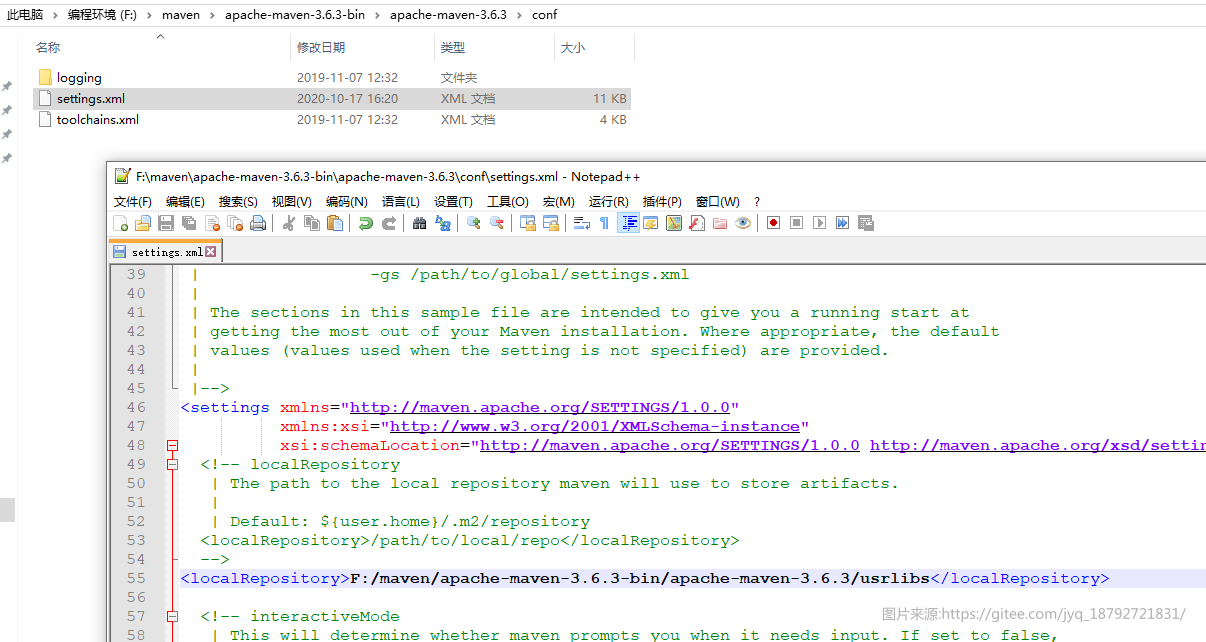1206x642 pixels.
Task: Create a new file in Notepad++
Action: [x=120, y=223]
